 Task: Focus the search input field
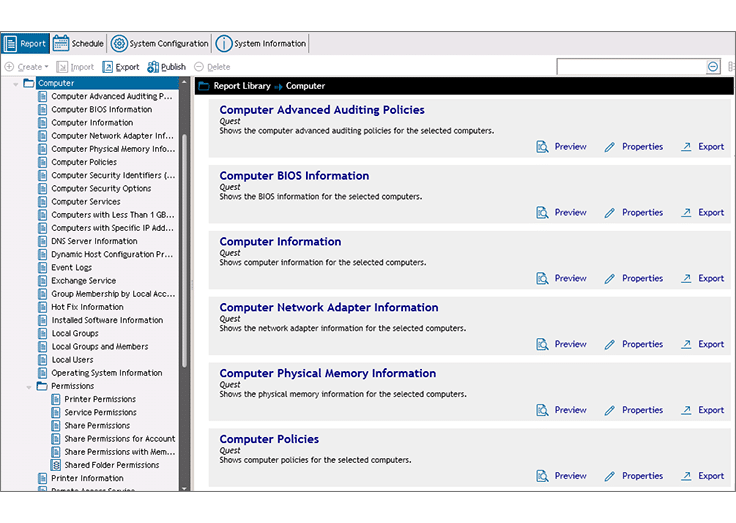(630, 67)
